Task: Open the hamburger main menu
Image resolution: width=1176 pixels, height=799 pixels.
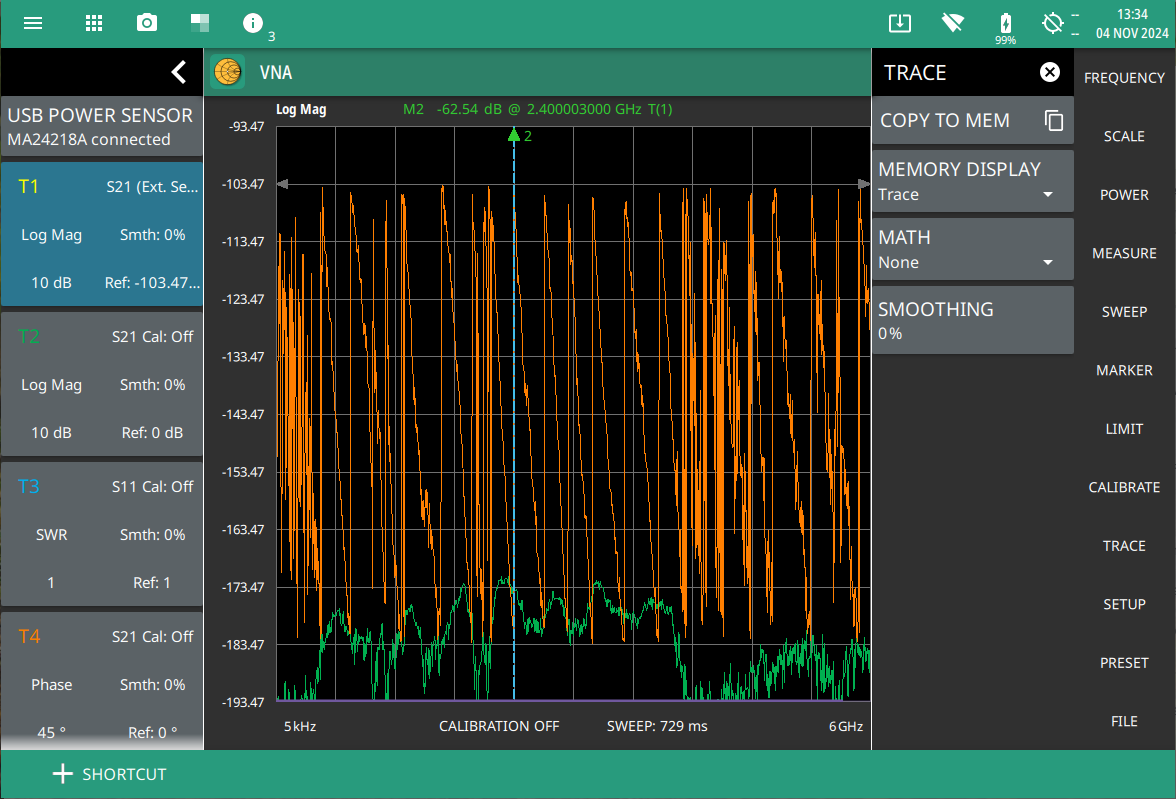Action: click(33, 23)
